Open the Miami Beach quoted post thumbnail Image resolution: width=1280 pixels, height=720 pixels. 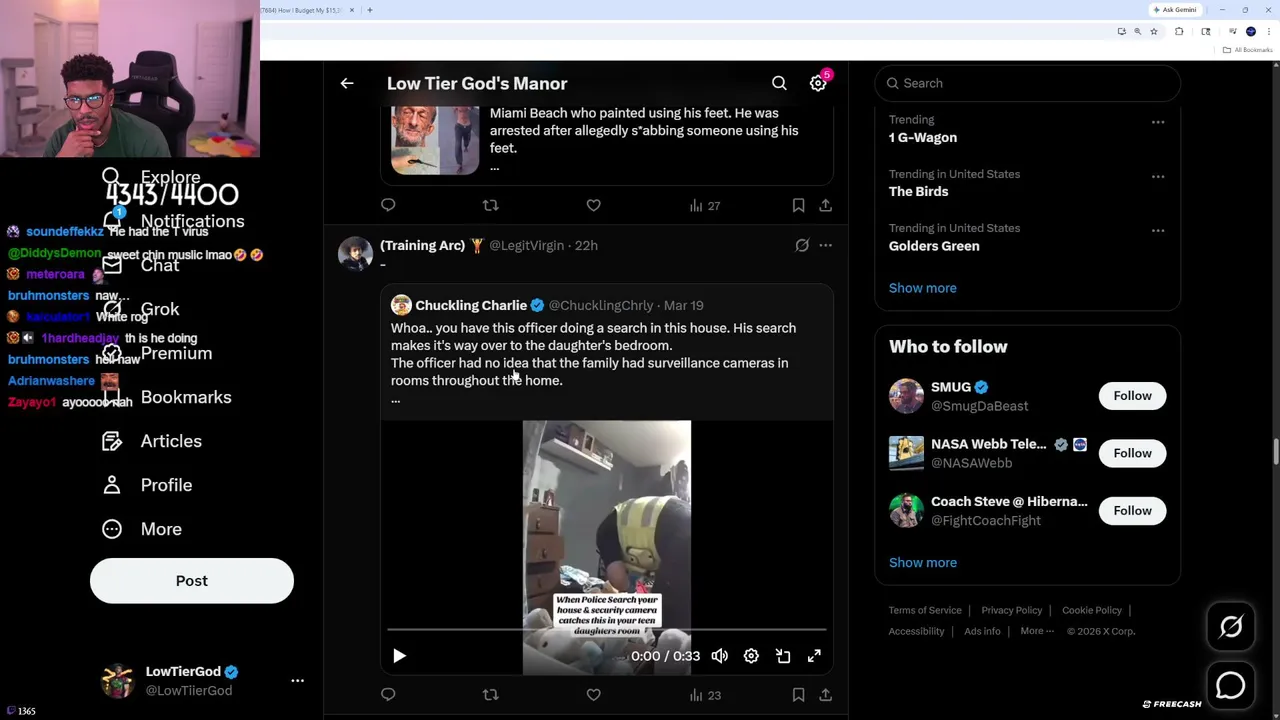[x=435, y=139]
